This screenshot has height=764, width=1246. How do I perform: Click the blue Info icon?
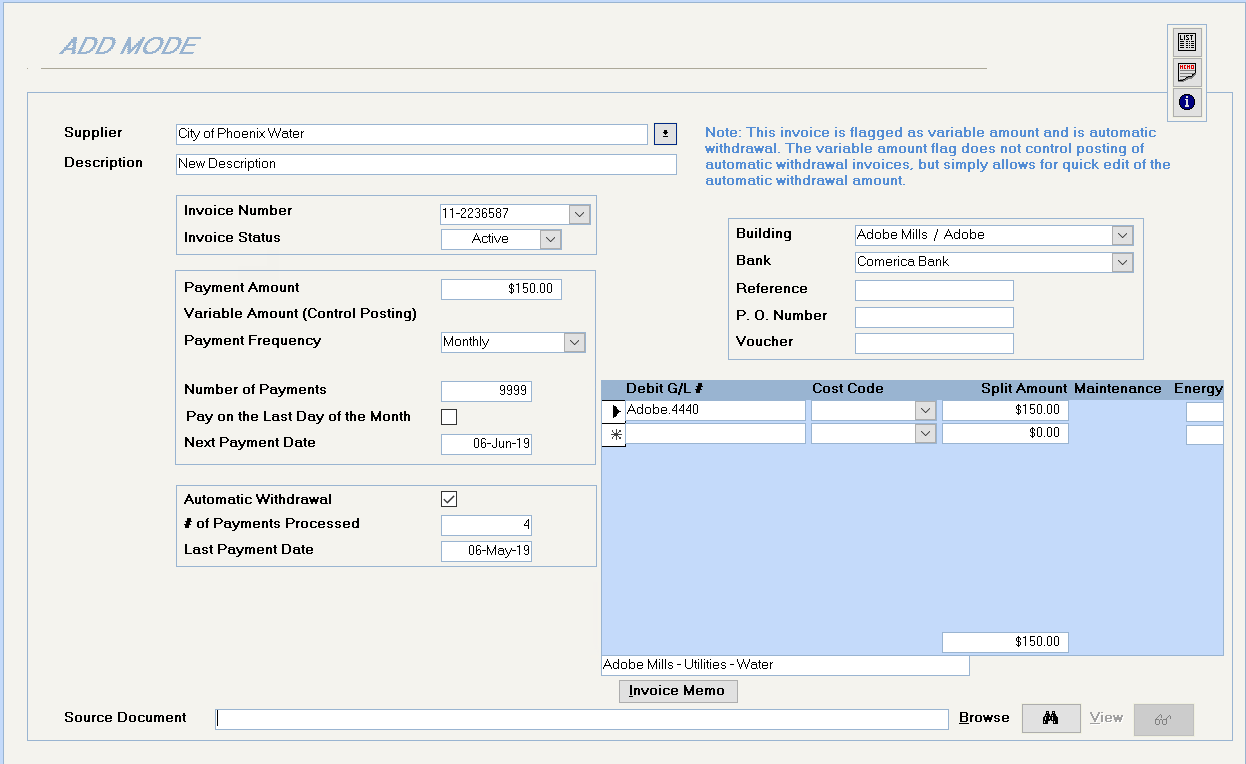tap(1187, 102)
